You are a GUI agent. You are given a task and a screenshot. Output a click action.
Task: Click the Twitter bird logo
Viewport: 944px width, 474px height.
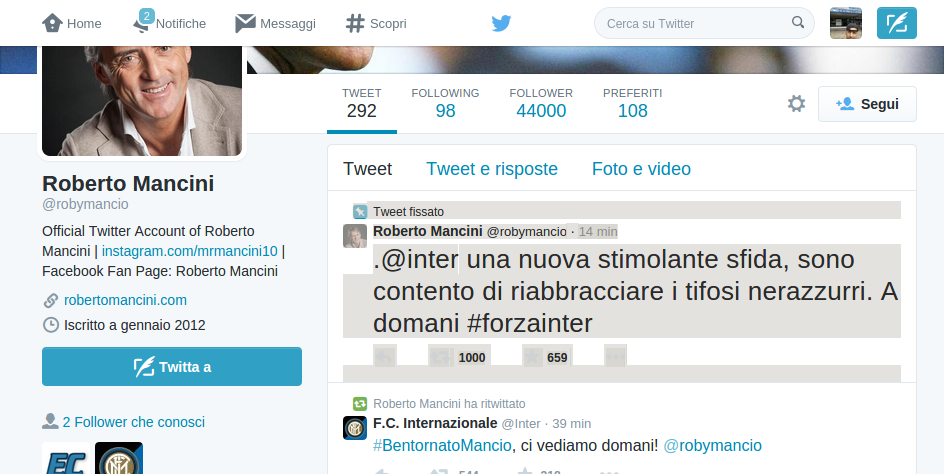click(x=501, y=23)
